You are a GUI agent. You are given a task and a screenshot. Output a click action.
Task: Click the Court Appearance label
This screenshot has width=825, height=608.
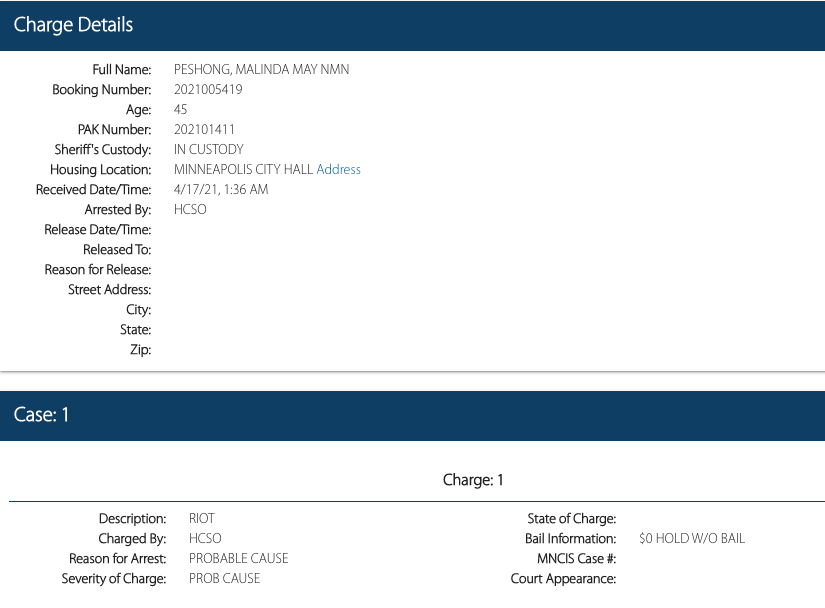coord(562,579)
